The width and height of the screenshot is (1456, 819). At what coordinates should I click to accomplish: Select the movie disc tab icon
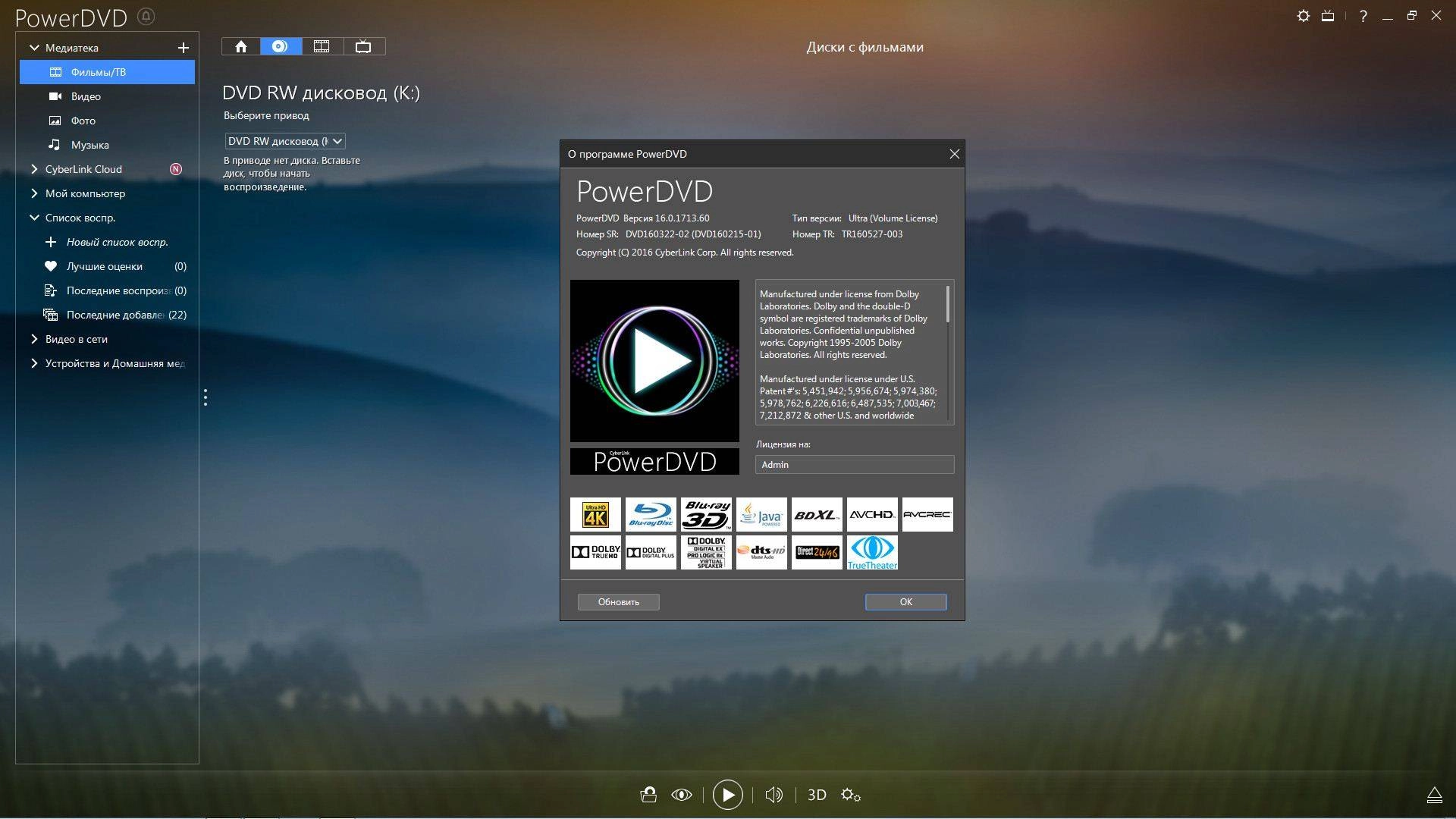281,46
